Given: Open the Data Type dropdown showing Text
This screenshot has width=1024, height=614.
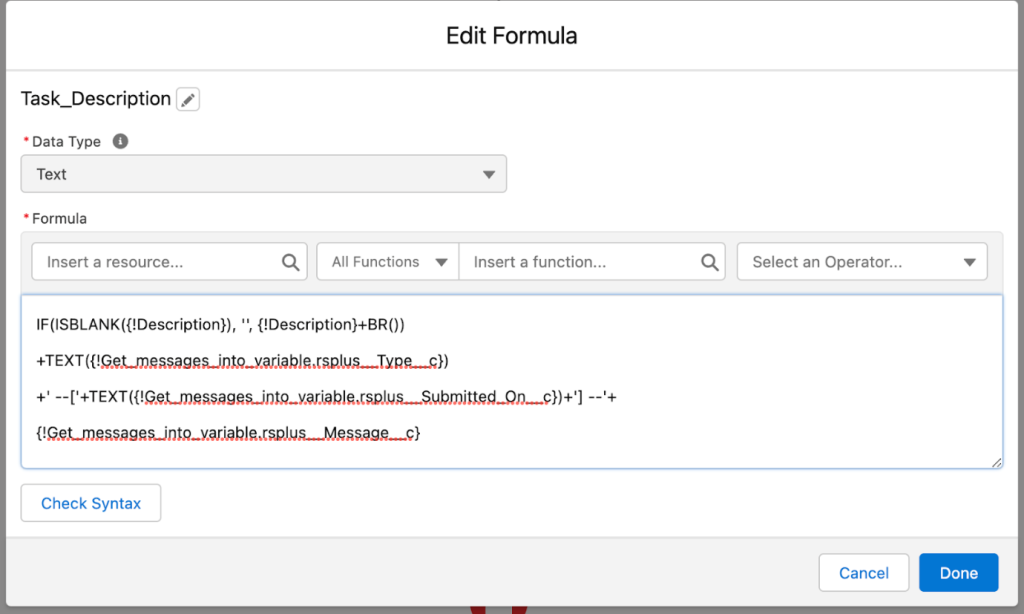Looking at the screenshot, I should (x=263, y=174).
